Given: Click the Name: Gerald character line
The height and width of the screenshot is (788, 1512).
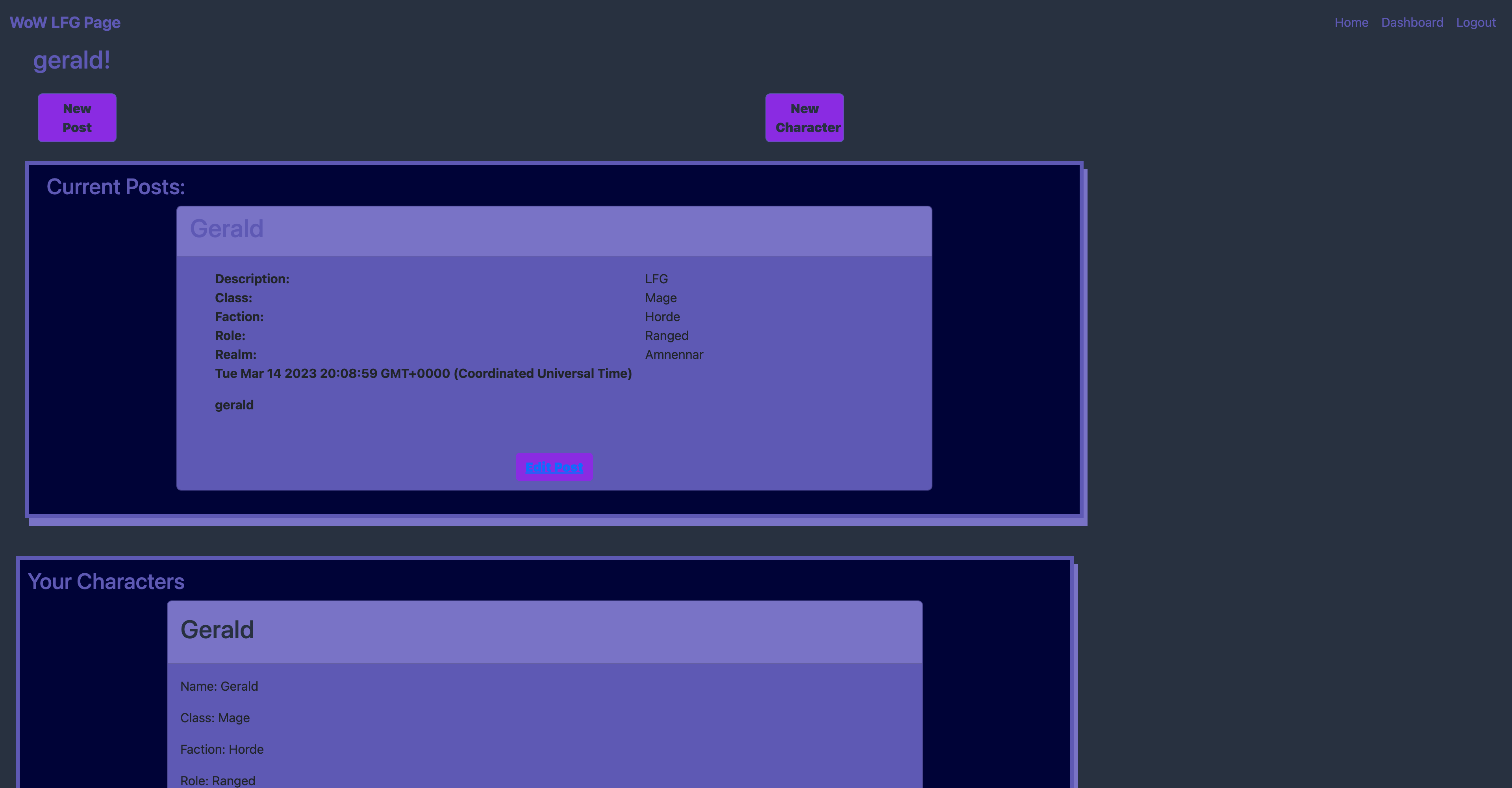Looking at the screenshot, I should 219,686.
